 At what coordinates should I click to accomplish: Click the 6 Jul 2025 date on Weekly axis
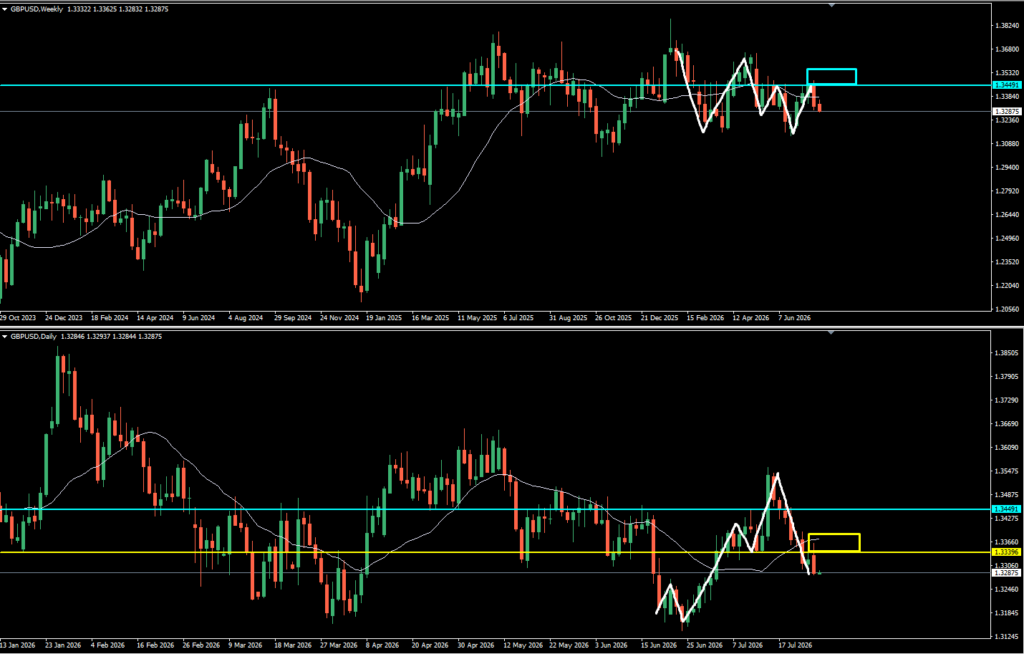tap(519, 318)
